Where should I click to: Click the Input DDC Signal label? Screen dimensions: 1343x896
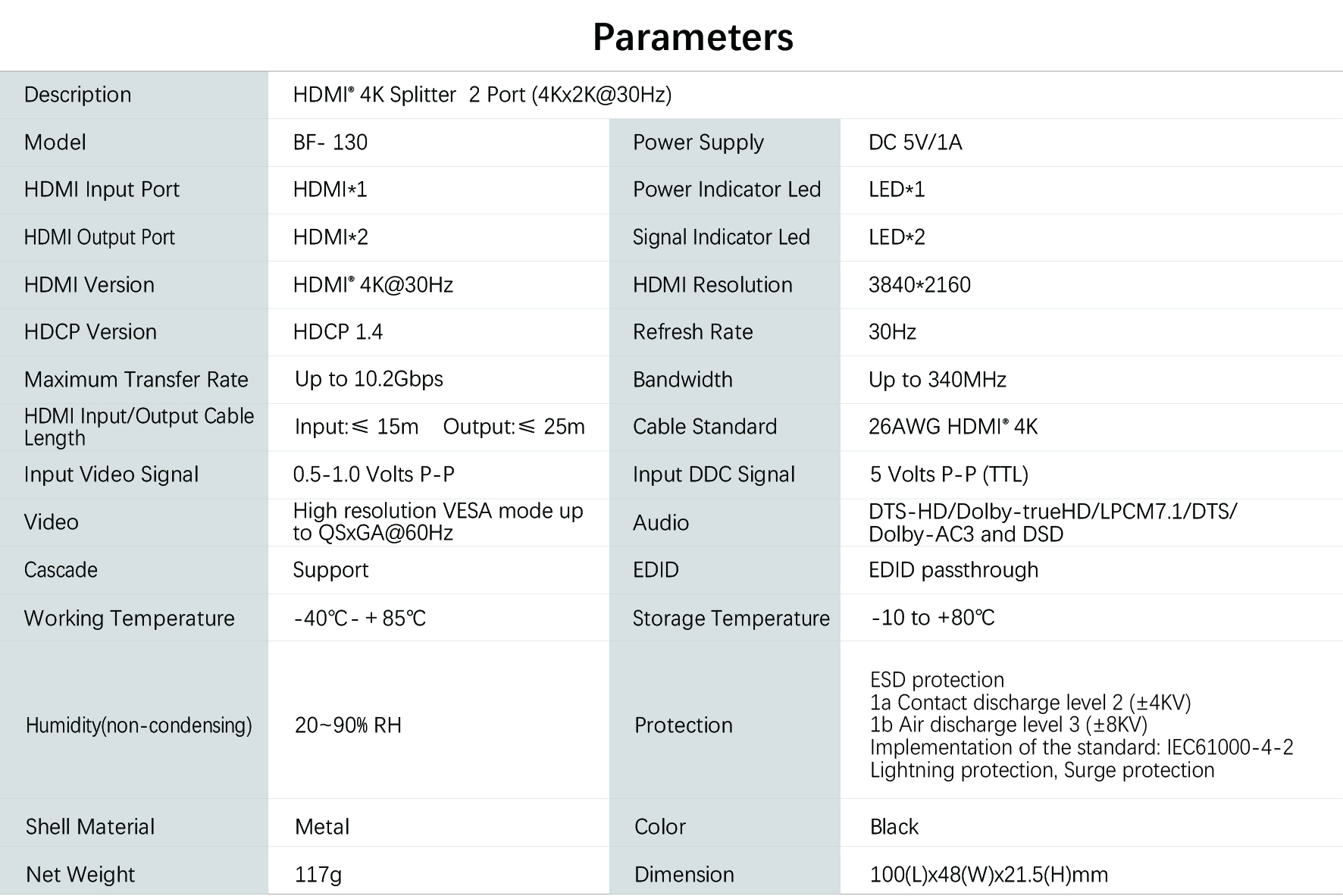tap(713, 475)
